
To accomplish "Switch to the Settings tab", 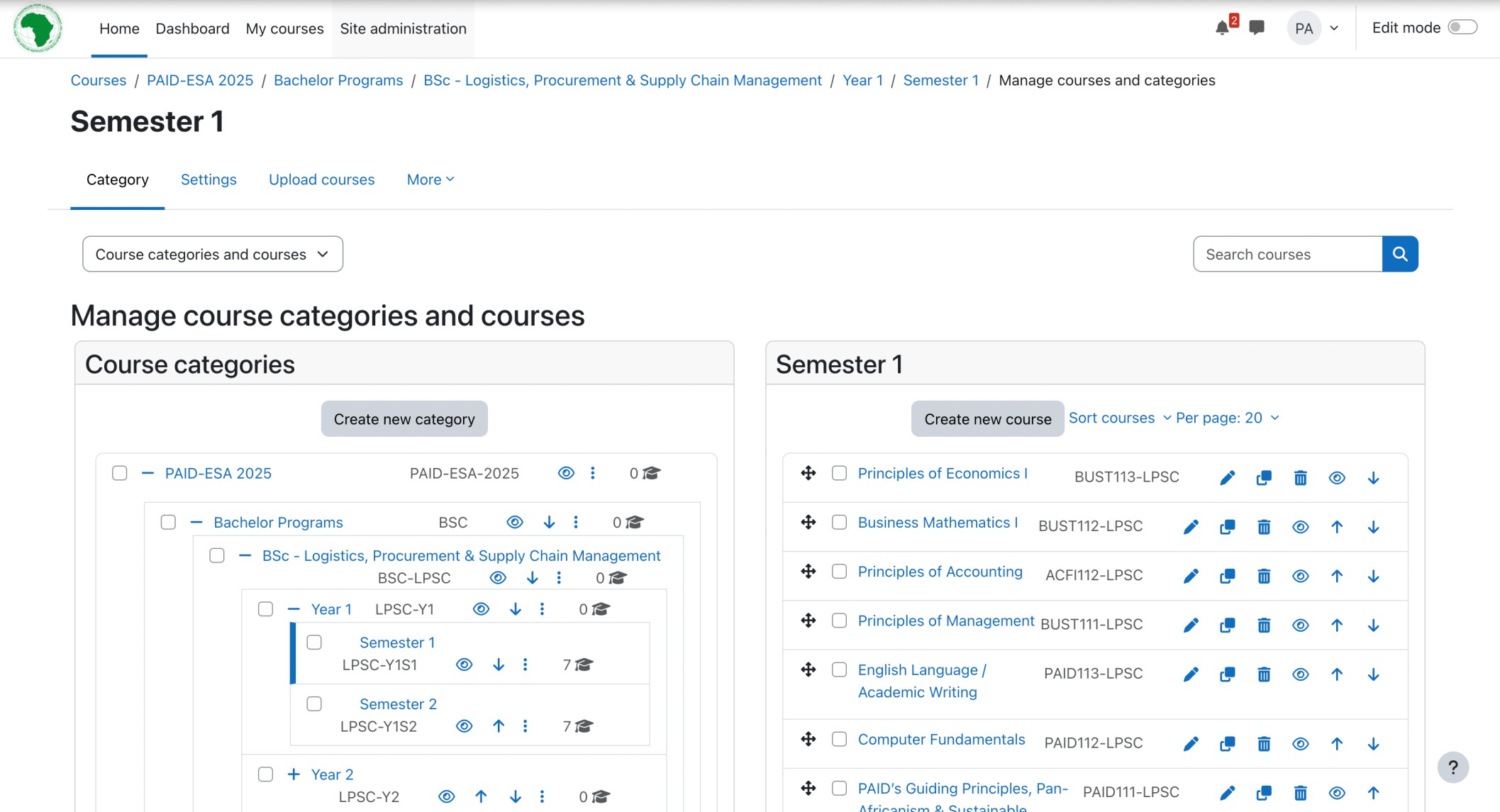I will coord(209,179).
